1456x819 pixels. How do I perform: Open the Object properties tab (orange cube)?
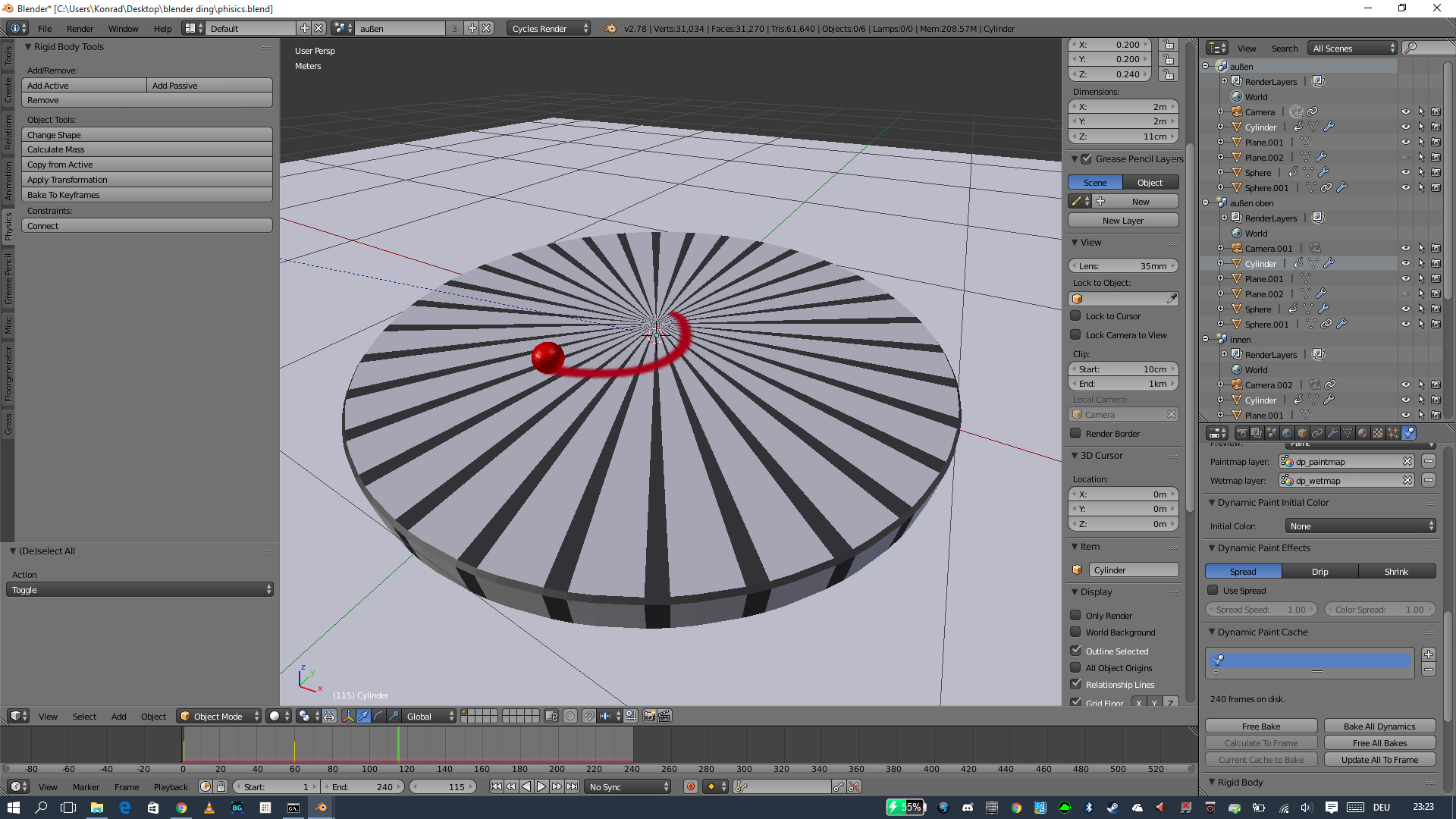[x=1302, y=433]
